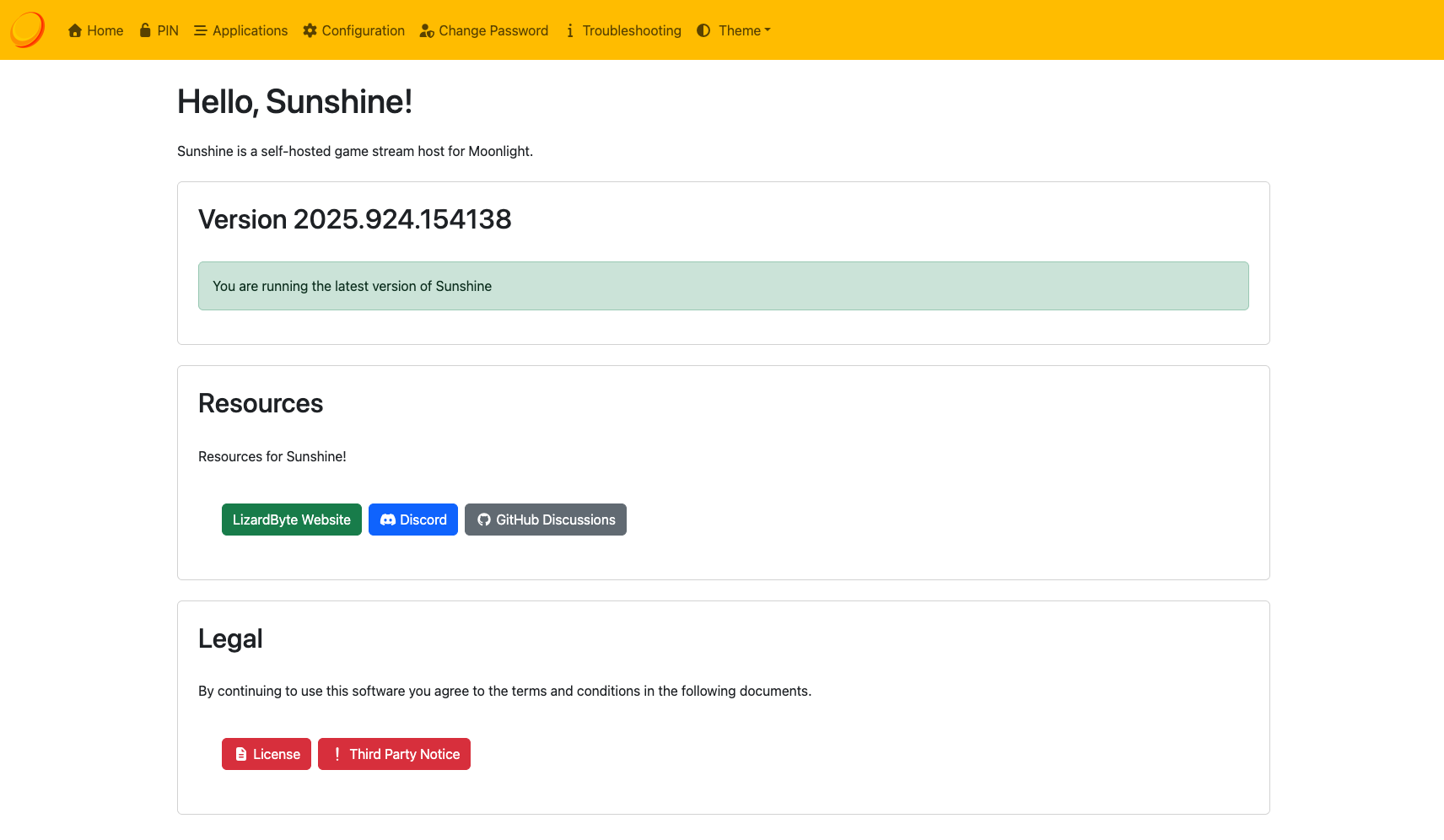
Task: Navigate to the PIN page
Action: pyautogui.click(x=166, y=30)
